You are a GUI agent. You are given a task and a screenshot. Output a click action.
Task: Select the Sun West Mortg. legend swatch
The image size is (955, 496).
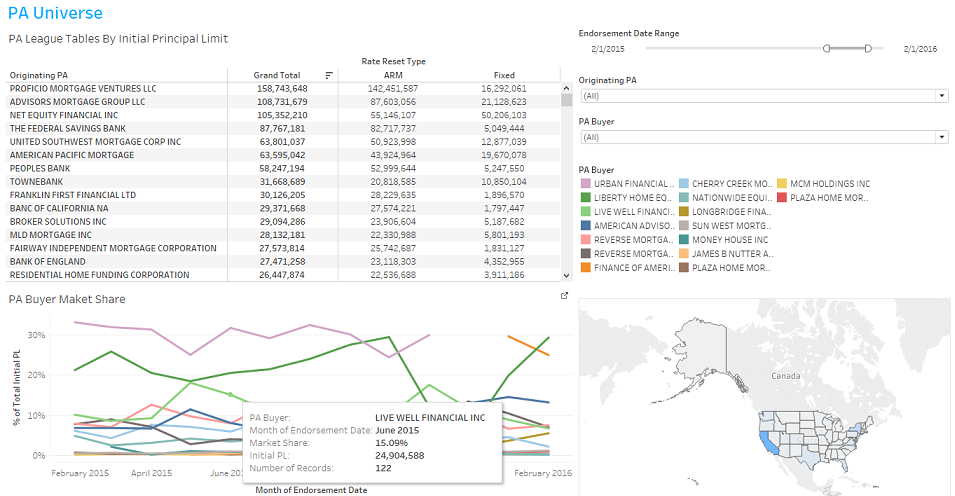click(684, 225)
